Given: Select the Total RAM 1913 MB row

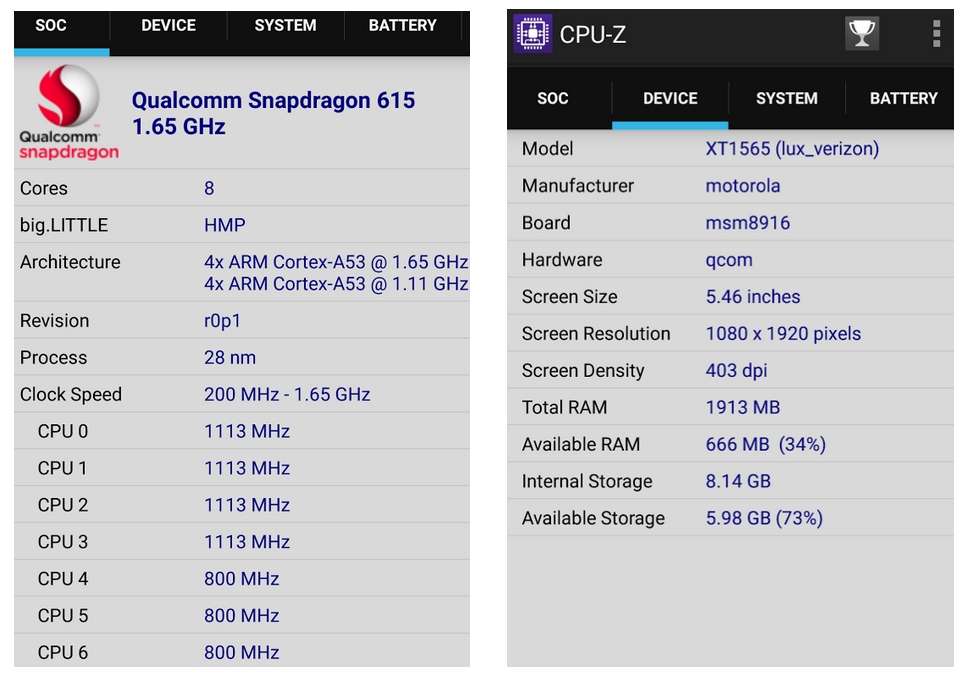Looking at the screenshot, I should pyautogui.click(x=731, y=407).
